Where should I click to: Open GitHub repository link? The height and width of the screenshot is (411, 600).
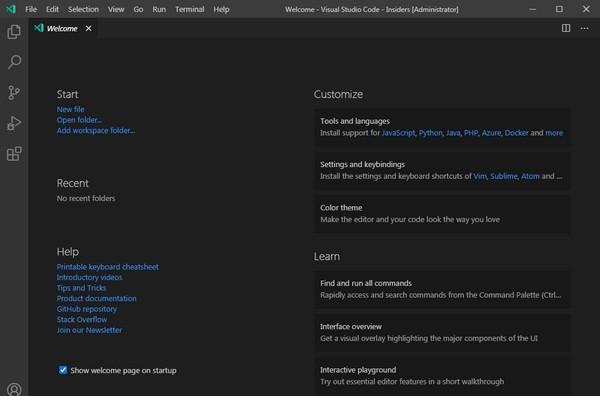point(87,309)
